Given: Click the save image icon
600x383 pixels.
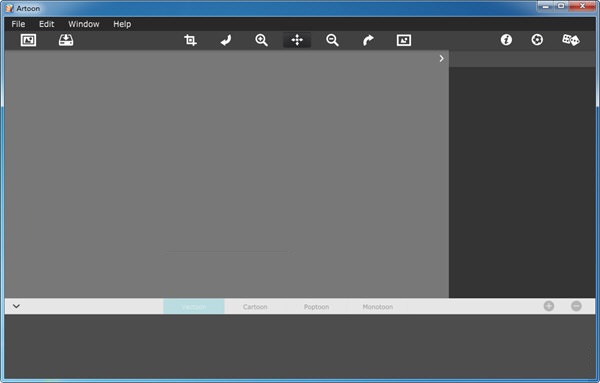Looking at the screenshot, I should (x=66, y=40).
